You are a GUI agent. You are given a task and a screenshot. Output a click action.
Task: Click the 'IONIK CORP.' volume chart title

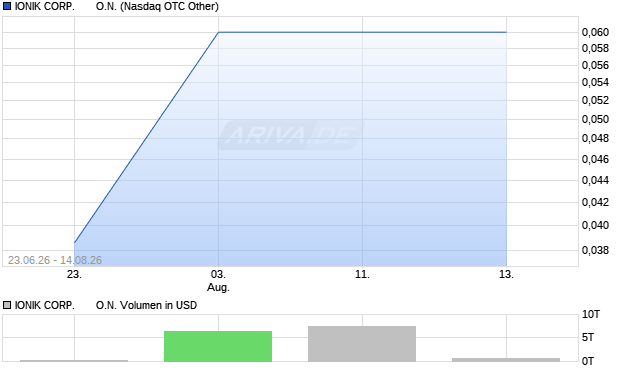pyautogui.click(x=45, y=305)
